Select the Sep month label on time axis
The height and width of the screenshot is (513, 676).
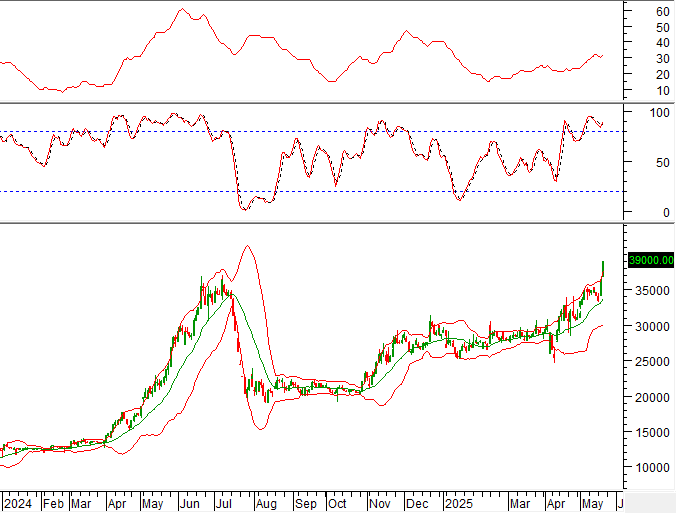pos(305,504)
